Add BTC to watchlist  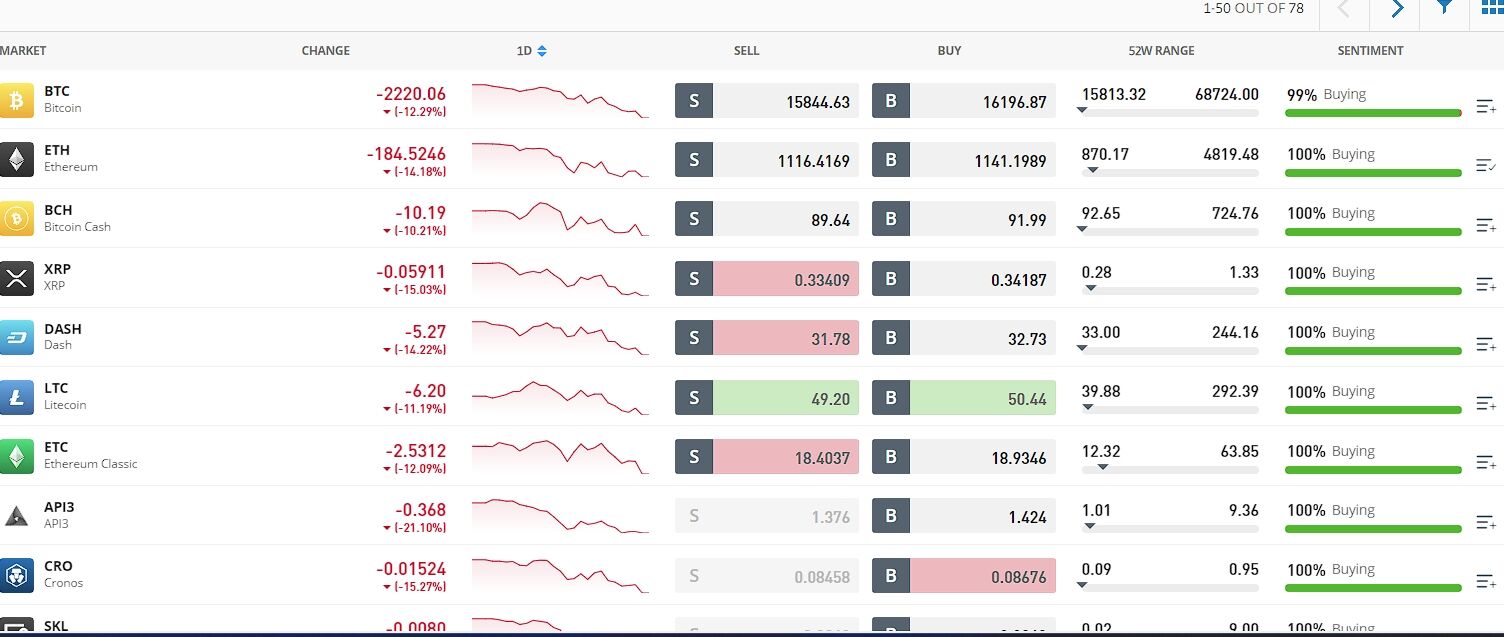coord(1486,106)
